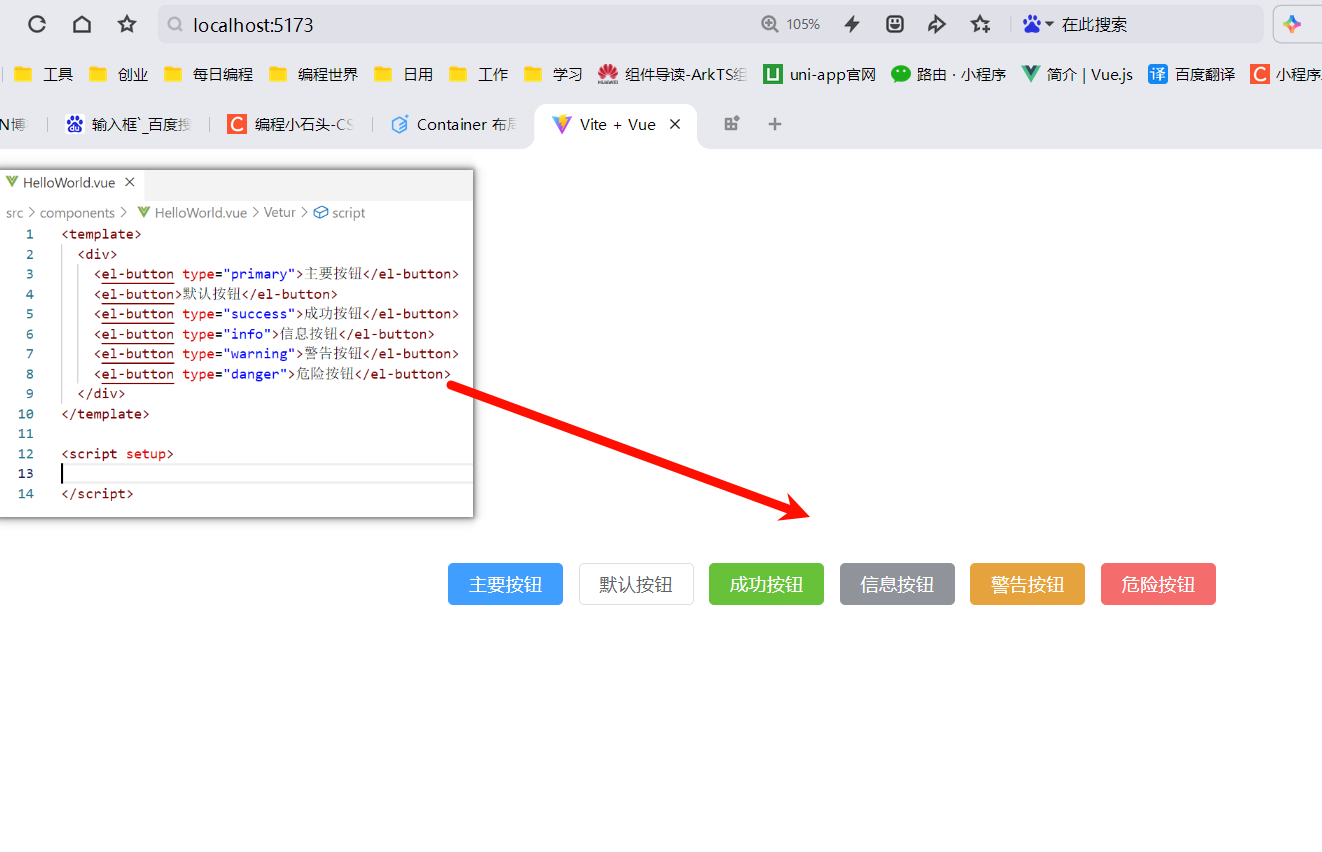
Task: Click the zoom 105% magnifier icon
Action: [x=770, y=24]
